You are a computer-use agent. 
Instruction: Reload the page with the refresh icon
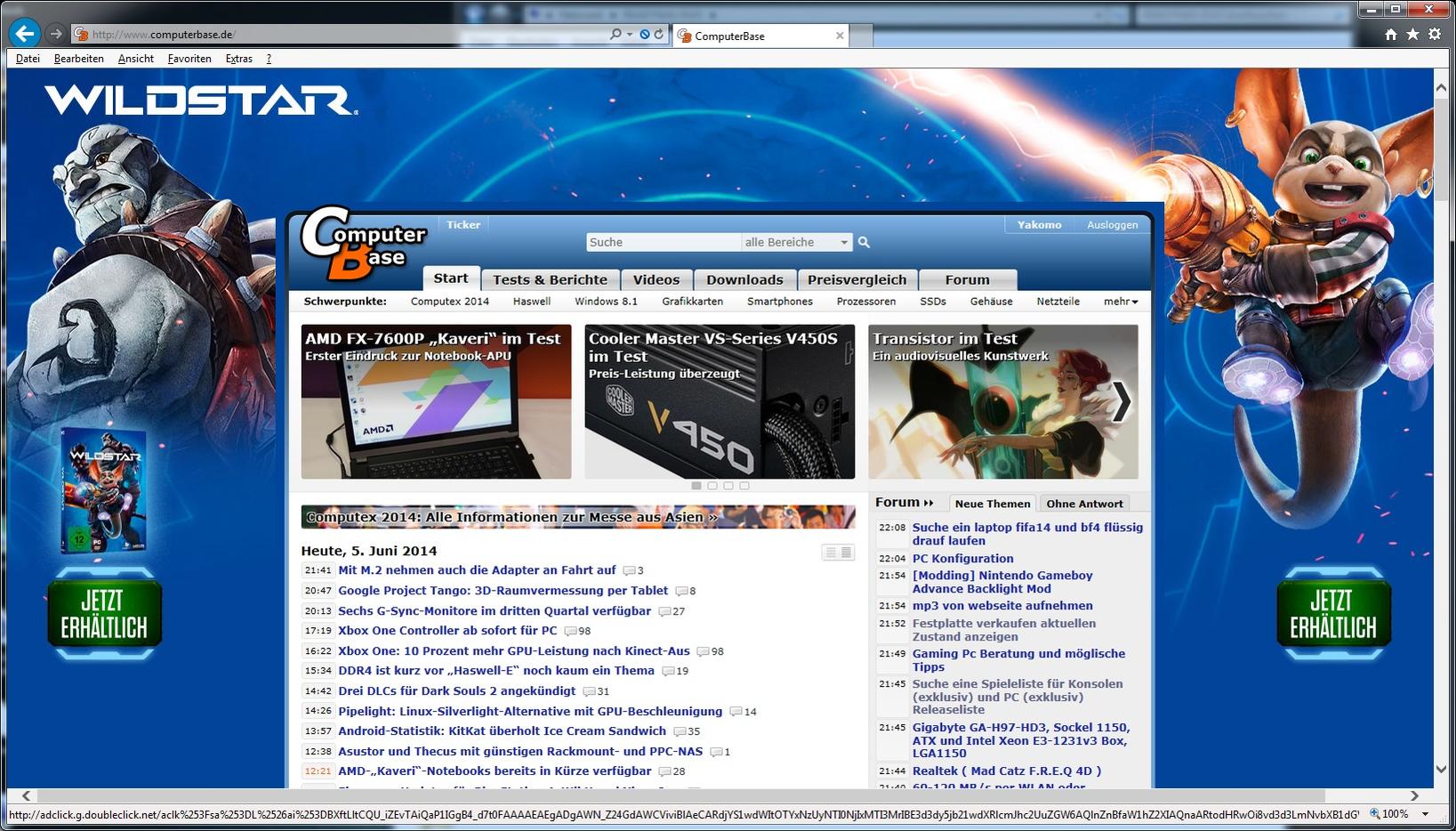click(659, 34)
